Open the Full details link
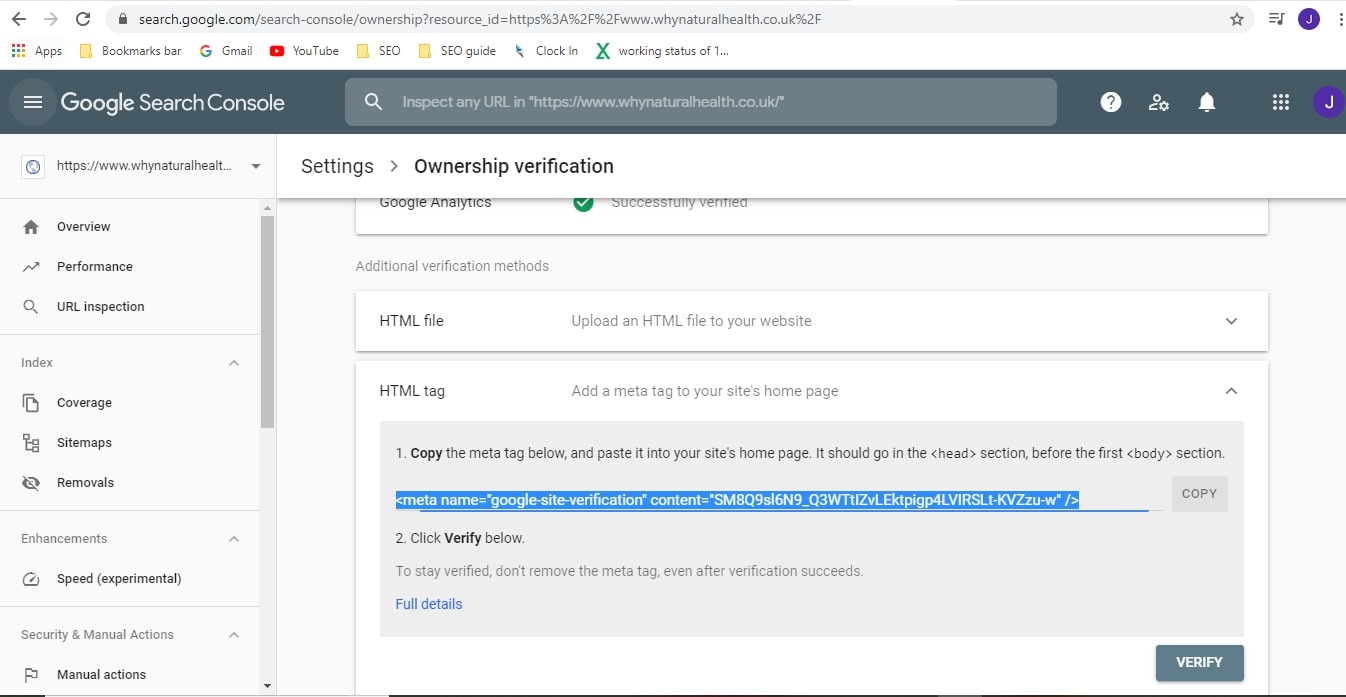This screenshot has width=1346, height=697. tap(428, 603)
